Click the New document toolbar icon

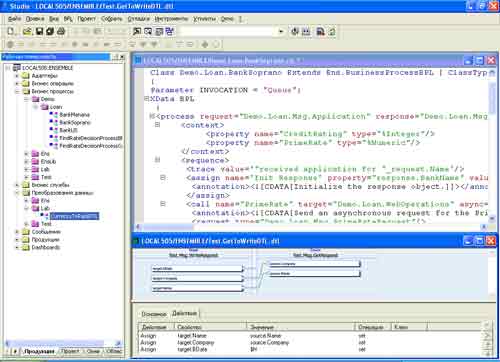coord(11,31)
